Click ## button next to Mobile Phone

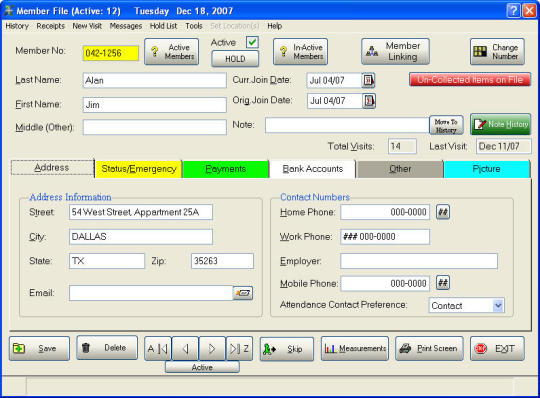tap(443, 283)
